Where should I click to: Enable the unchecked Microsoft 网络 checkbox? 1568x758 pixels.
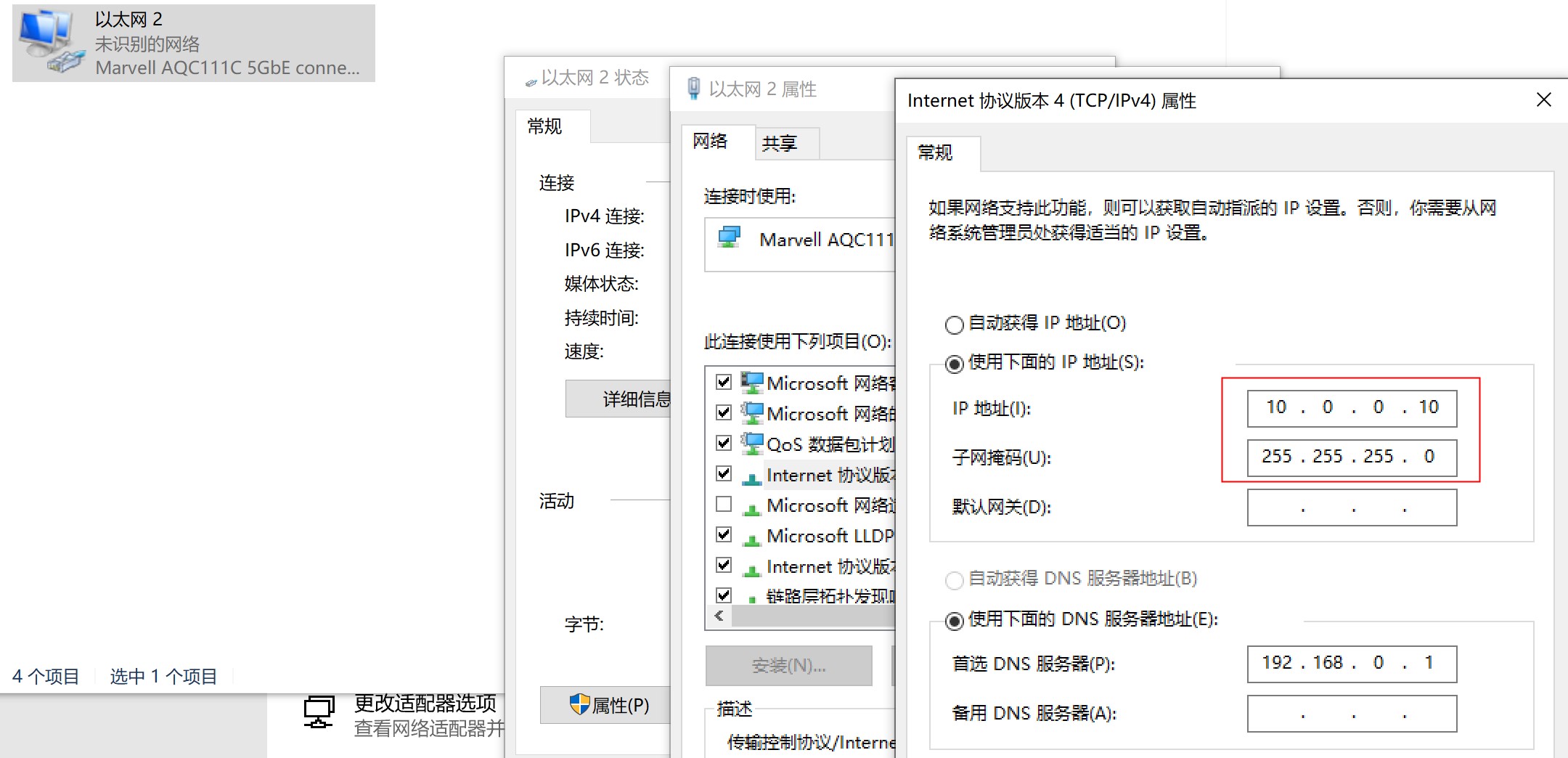click(723, 504)
